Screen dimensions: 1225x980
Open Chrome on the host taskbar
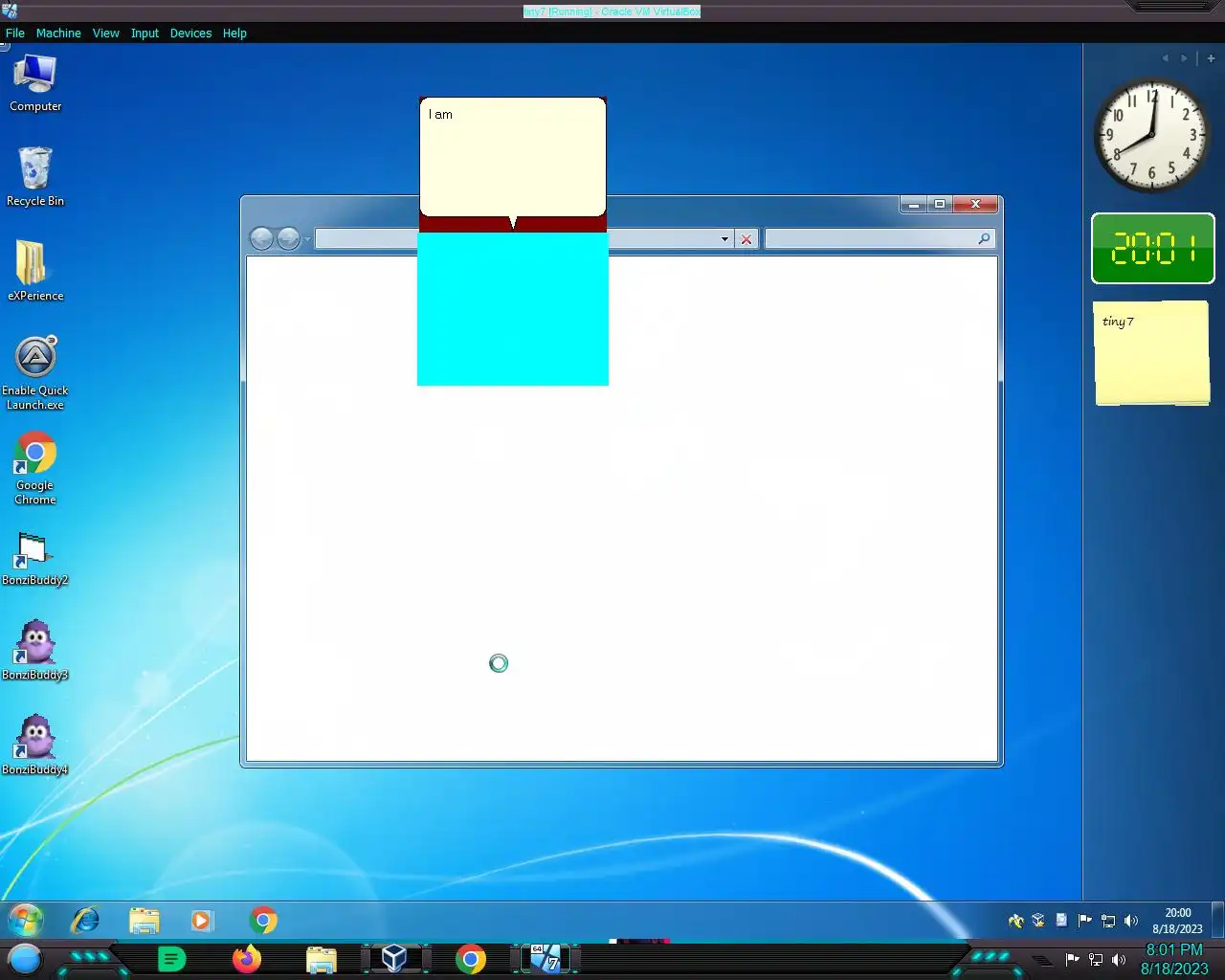click(470, 959)
